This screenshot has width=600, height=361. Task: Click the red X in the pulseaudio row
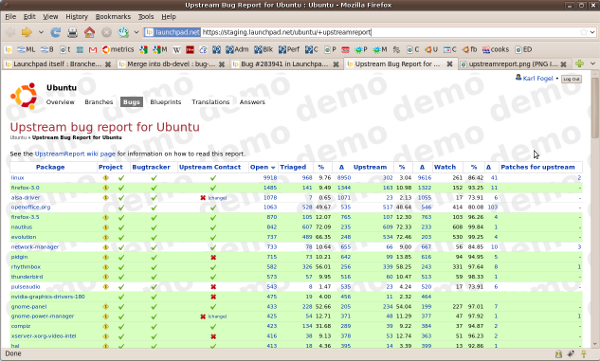coord(213,287)
